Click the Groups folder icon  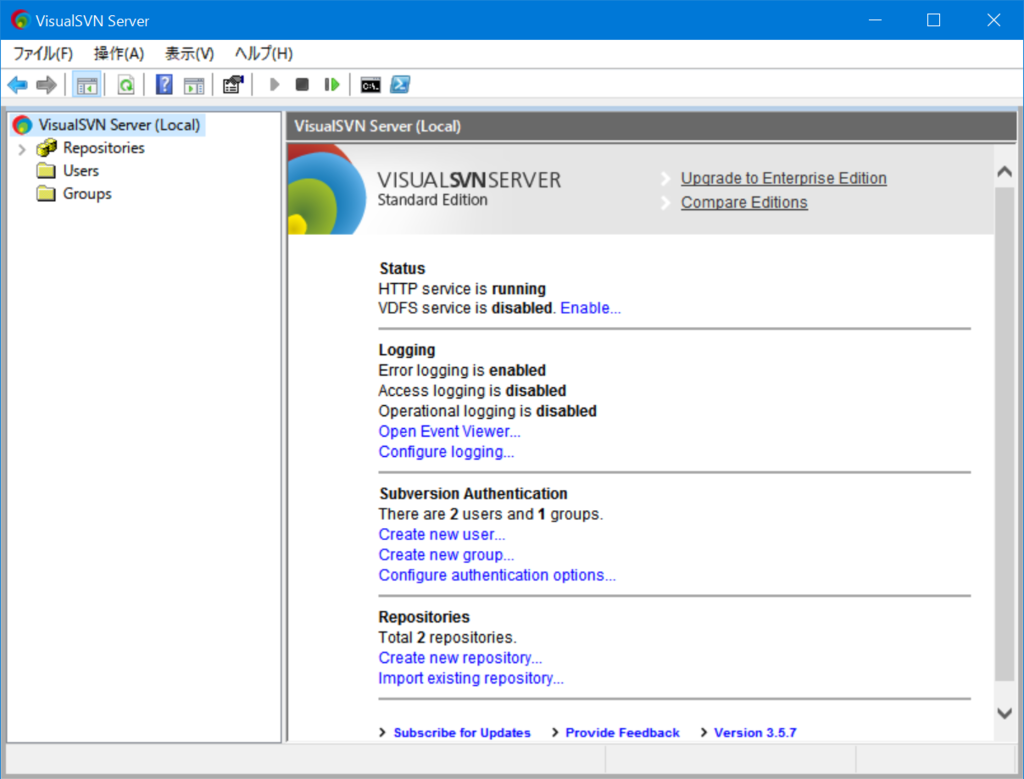tap(46, 194)
